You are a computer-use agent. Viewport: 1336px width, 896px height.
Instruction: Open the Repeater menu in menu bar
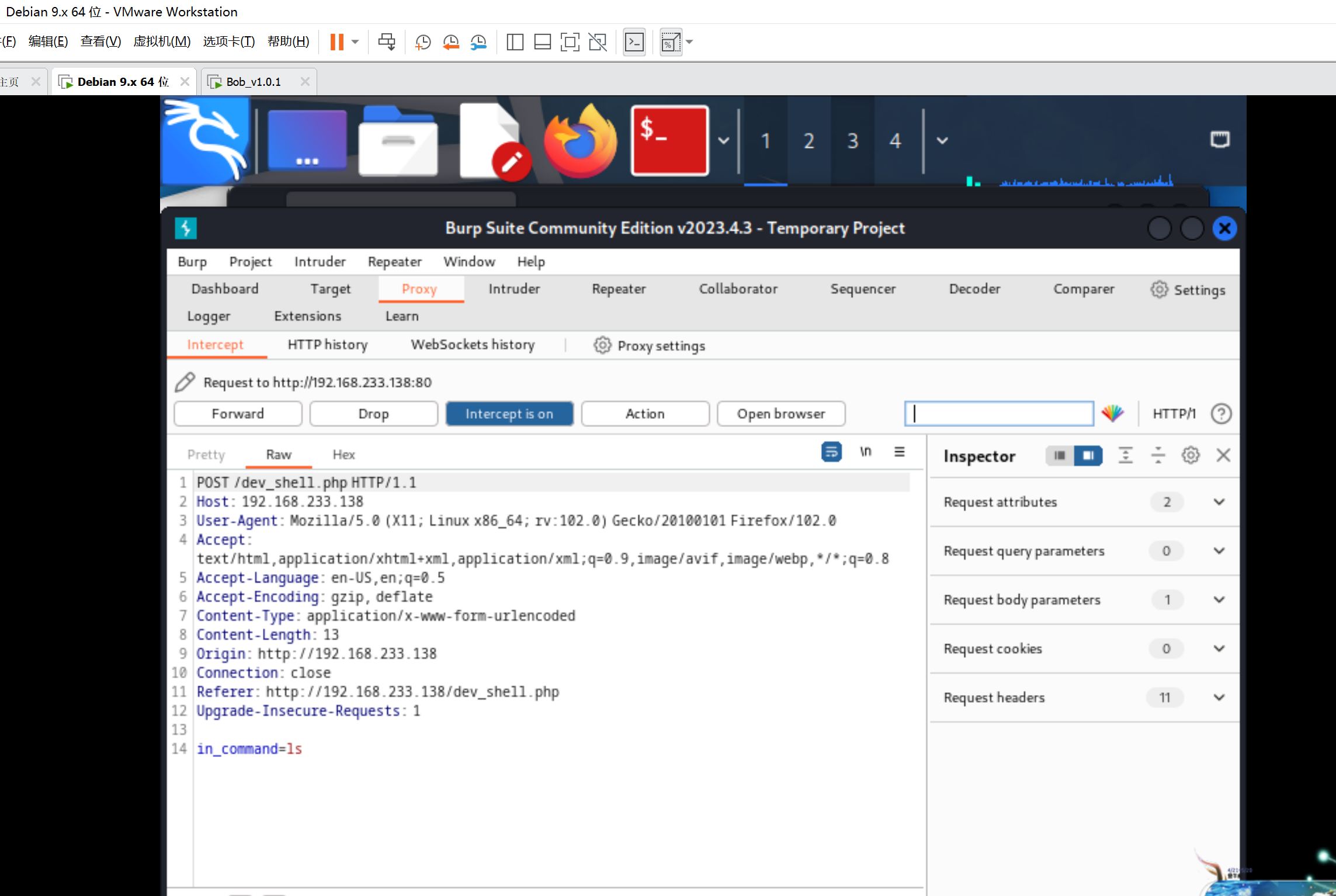pos(395,262)
